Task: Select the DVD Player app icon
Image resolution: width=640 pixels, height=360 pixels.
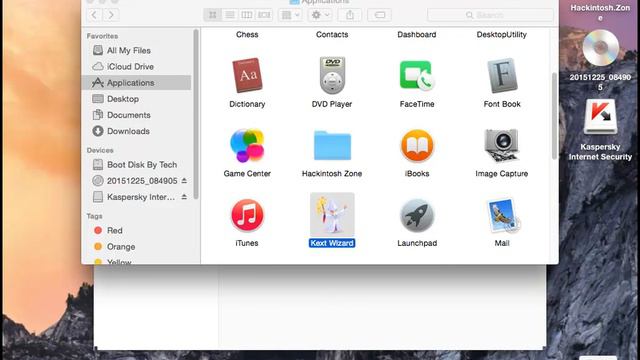Action: [332, 76]
